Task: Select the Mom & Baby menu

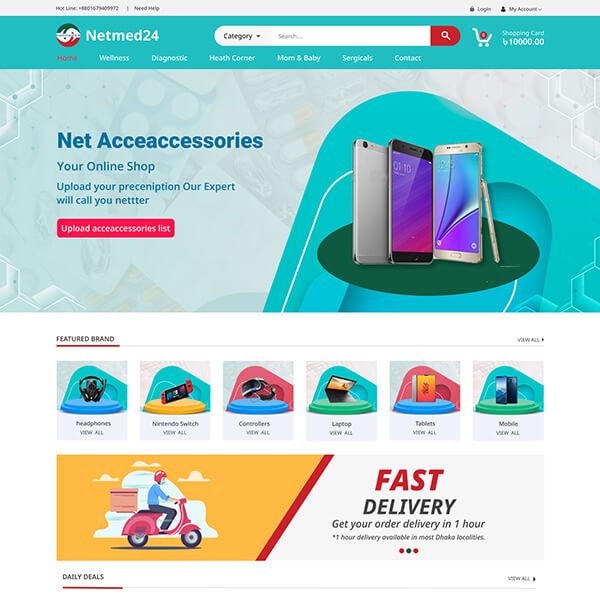Action: click(298, 58)
